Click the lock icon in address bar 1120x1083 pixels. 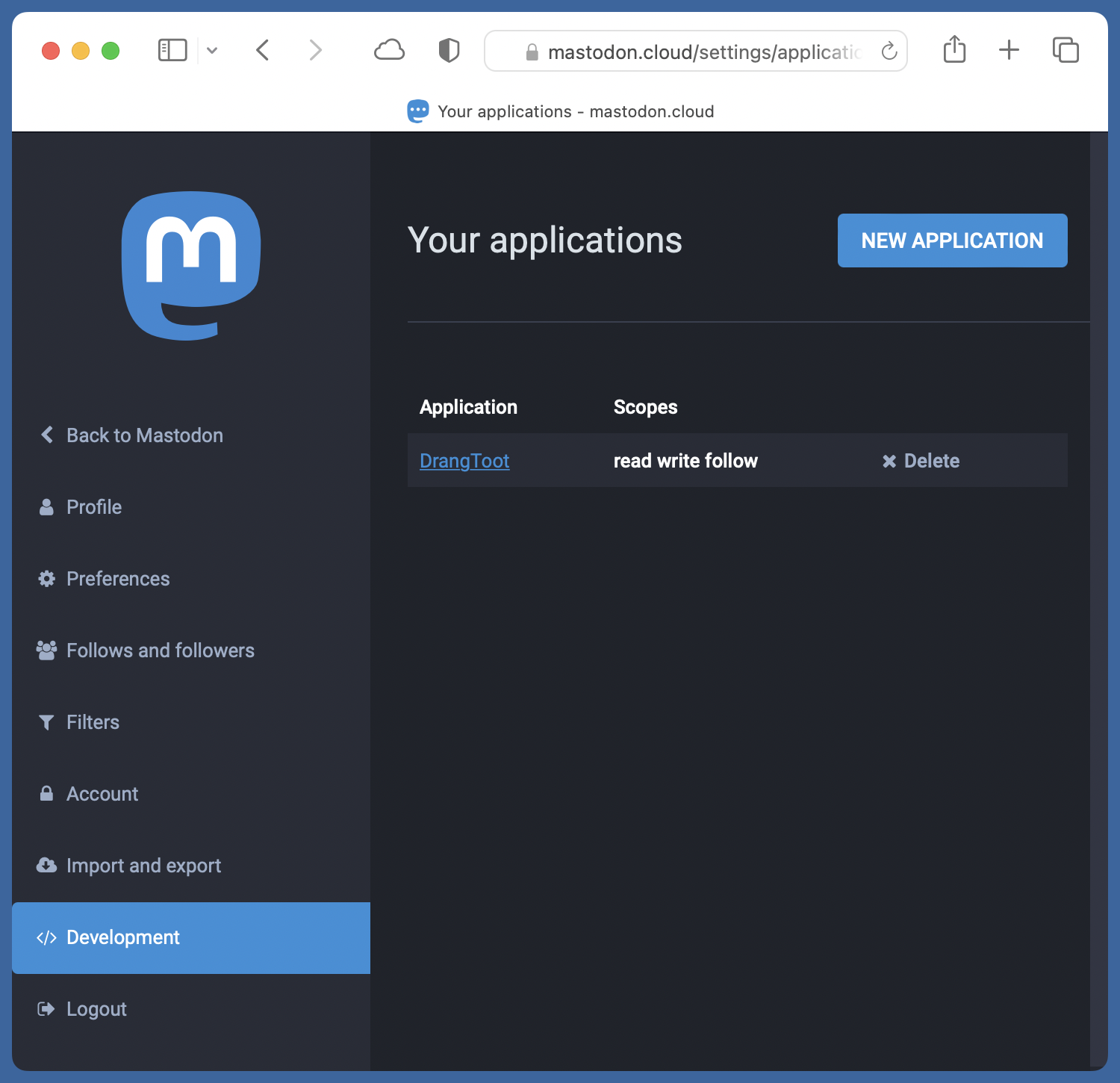pyautogui.click(x=532, y=52)
